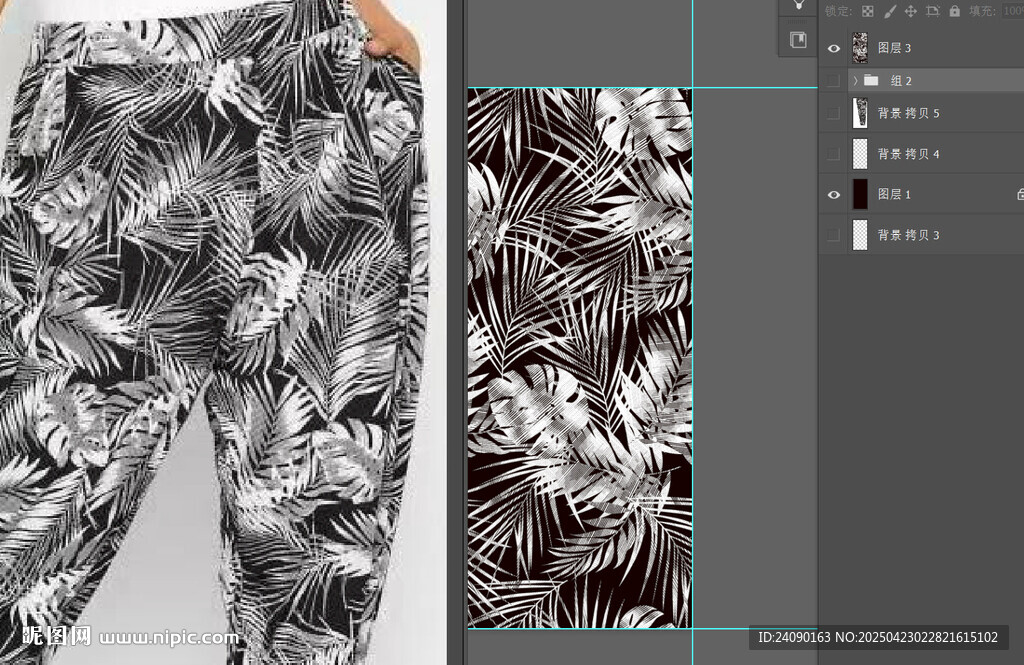
Task: Click prevent artboard auto-nesting lock icon
Action: point(933,11)
